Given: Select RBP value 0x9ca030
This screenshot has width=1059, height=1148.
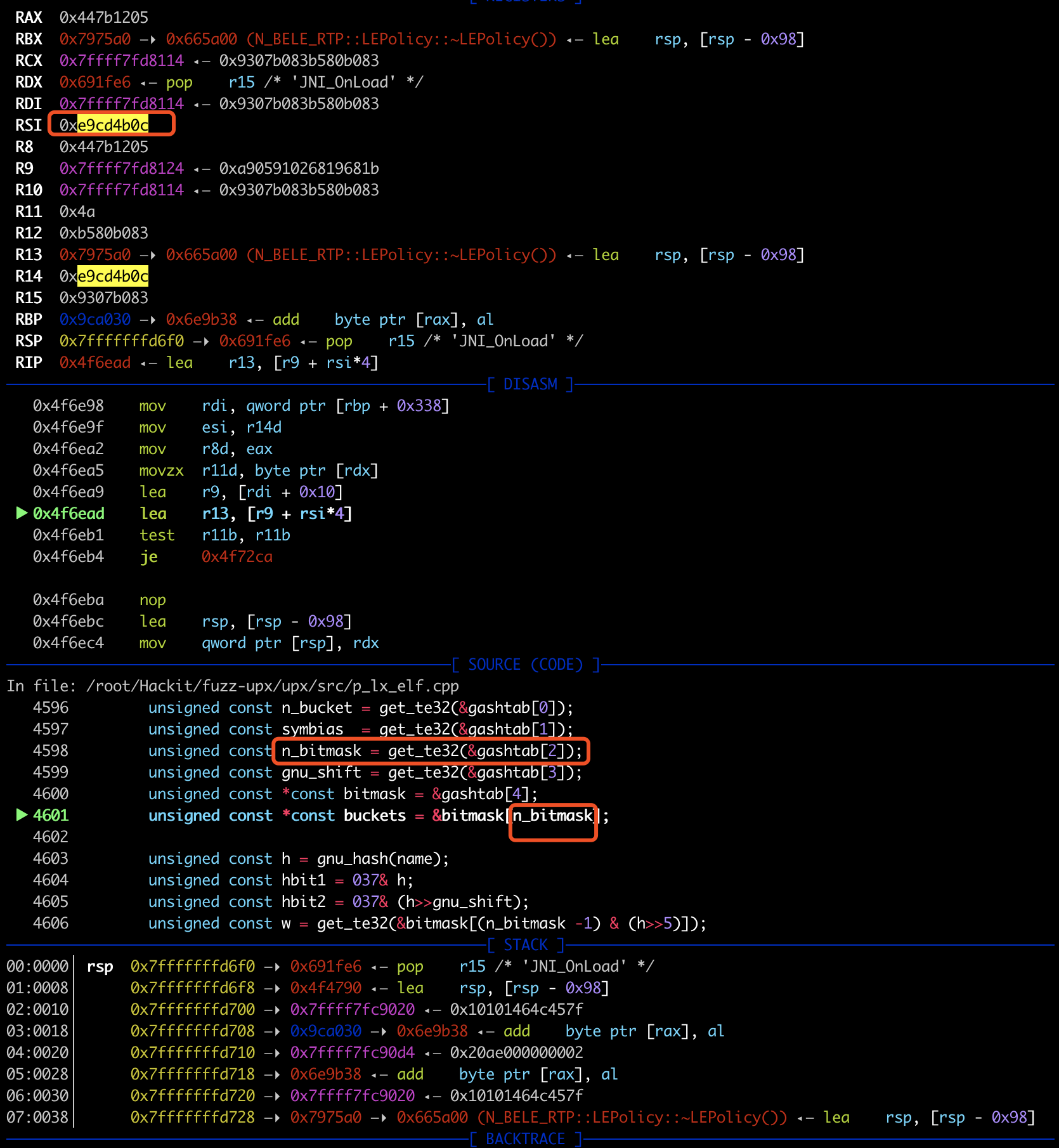Looking at the screenshot, I should 95,320.
